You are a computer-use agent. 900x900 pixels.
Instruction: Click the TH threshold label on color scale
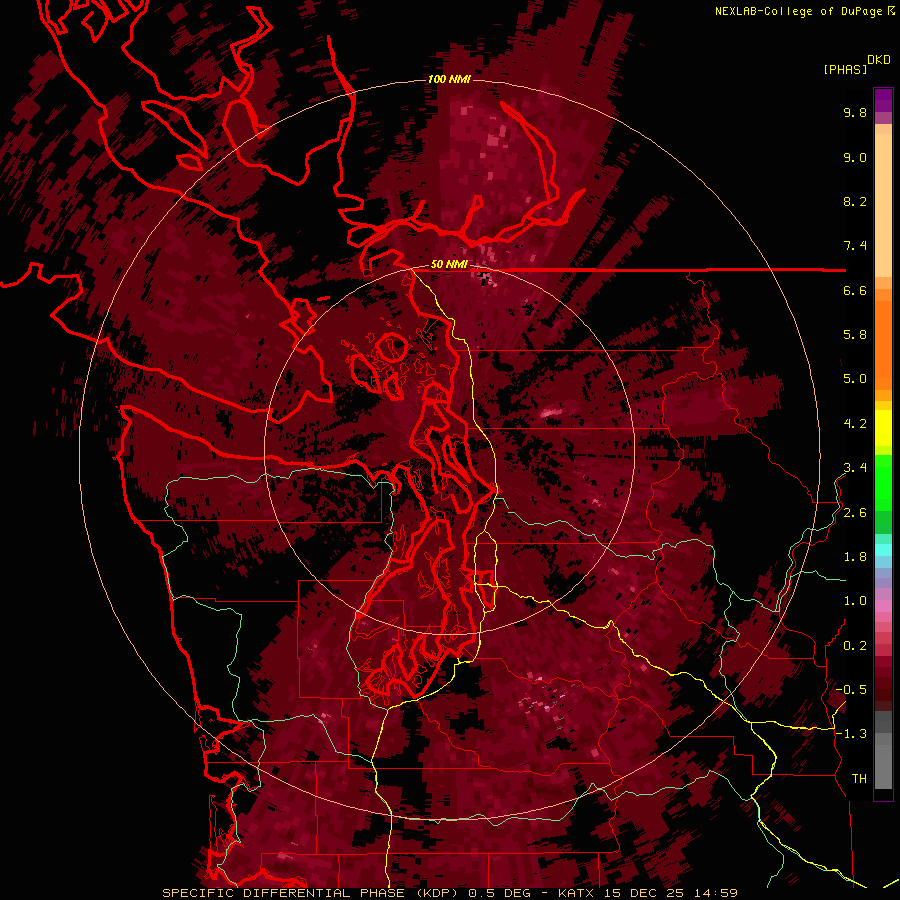pyautogui.click(x=859, y=779)
